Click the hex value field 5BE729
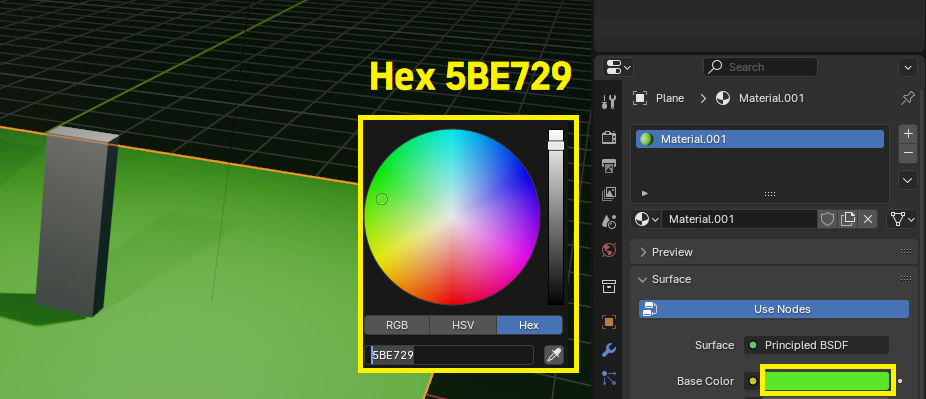926x399 pixels. click(449, 355)
